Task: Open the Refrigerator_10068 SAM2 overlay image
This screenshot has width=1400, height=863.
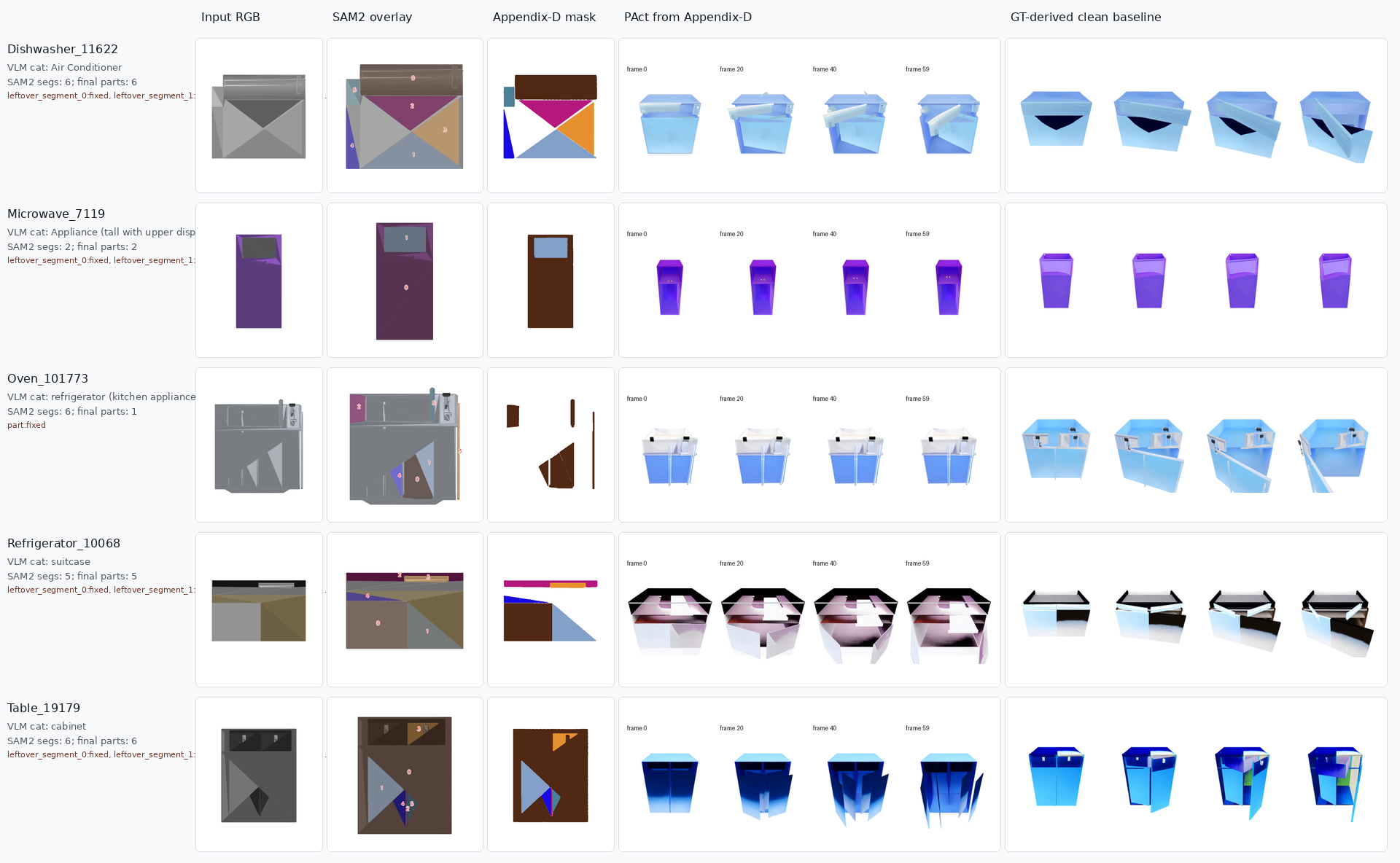Action: click(405, 610)
